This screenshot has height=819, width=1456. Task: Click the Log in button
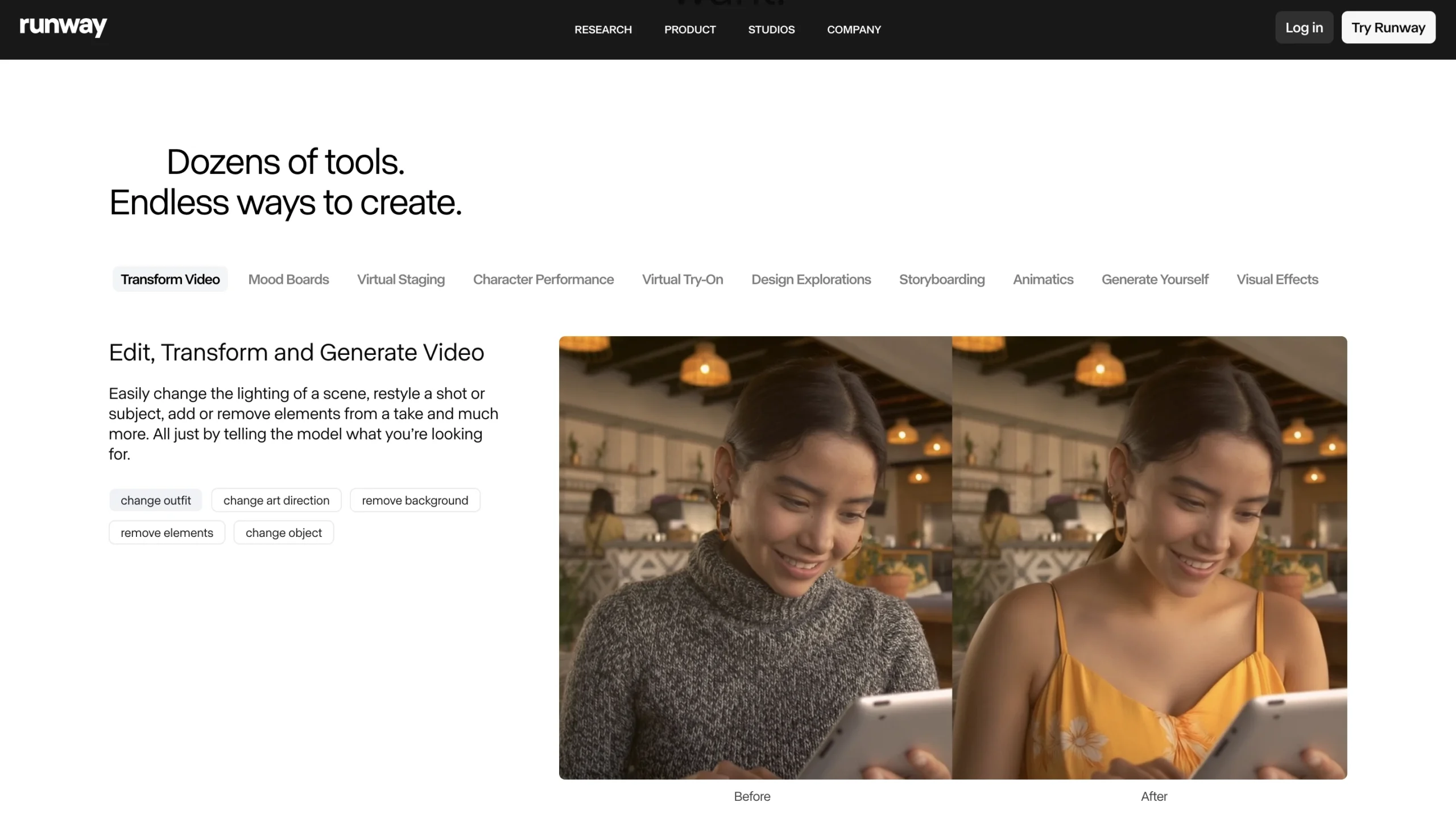(x=1304, y=27)
